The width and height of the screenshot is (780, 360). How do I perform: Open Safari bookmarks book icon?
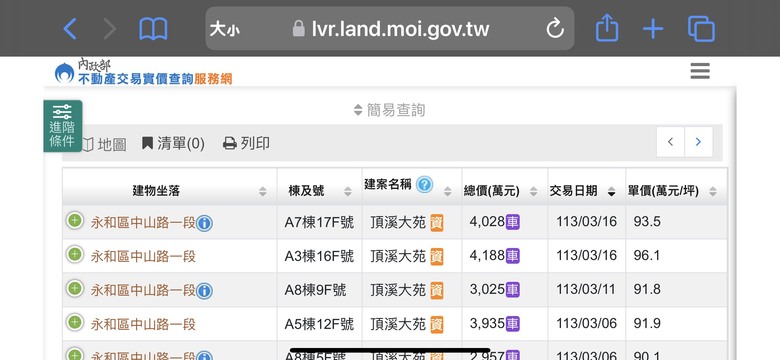153,29
